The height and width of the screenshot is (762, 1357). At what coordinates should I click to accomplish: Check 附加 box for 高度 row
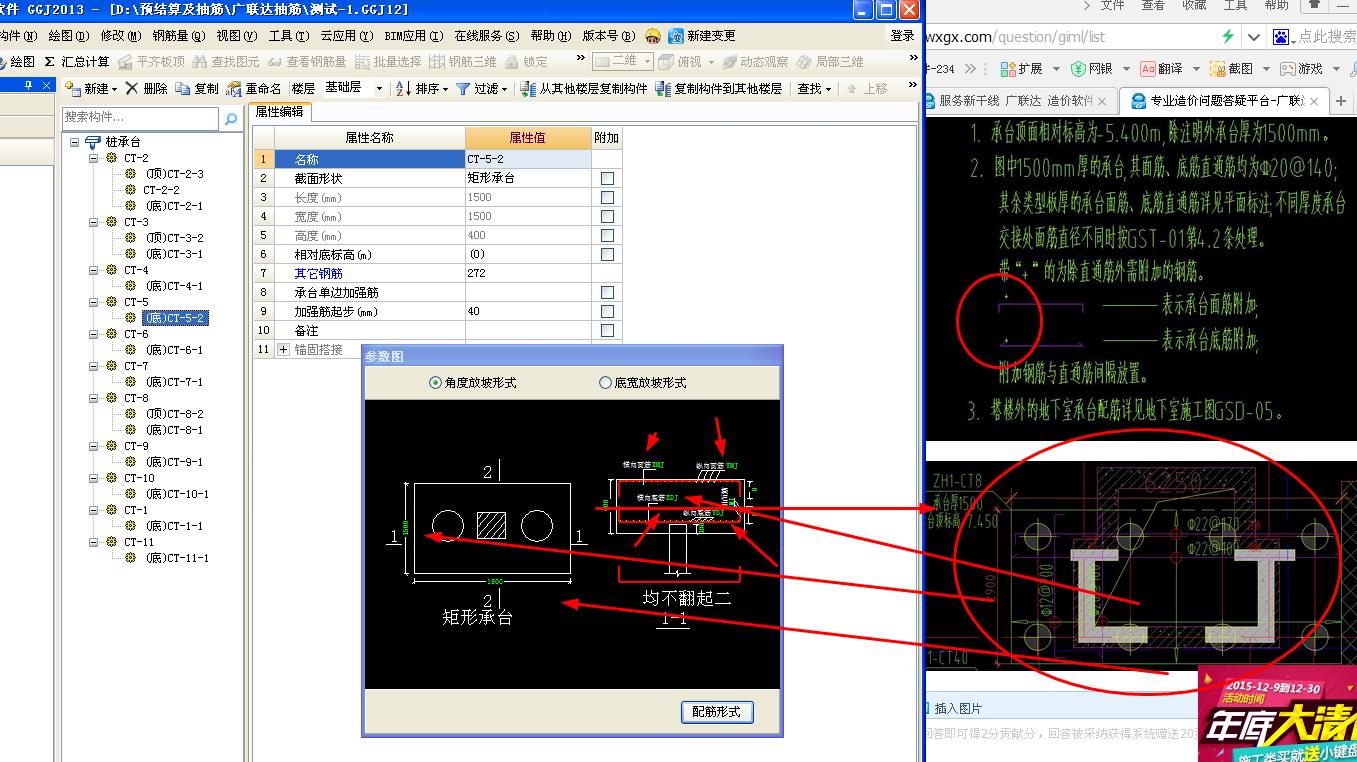click(x=607, y=235)
